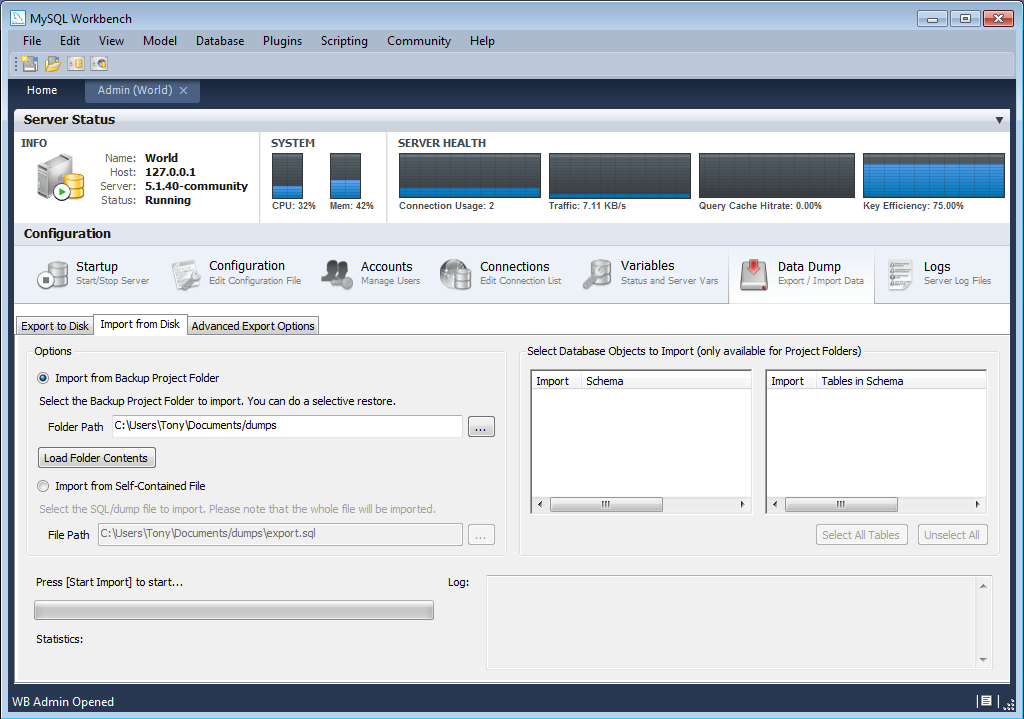Open the Logs server log icon
The image size is (1024, 719).
pos(897,273)
